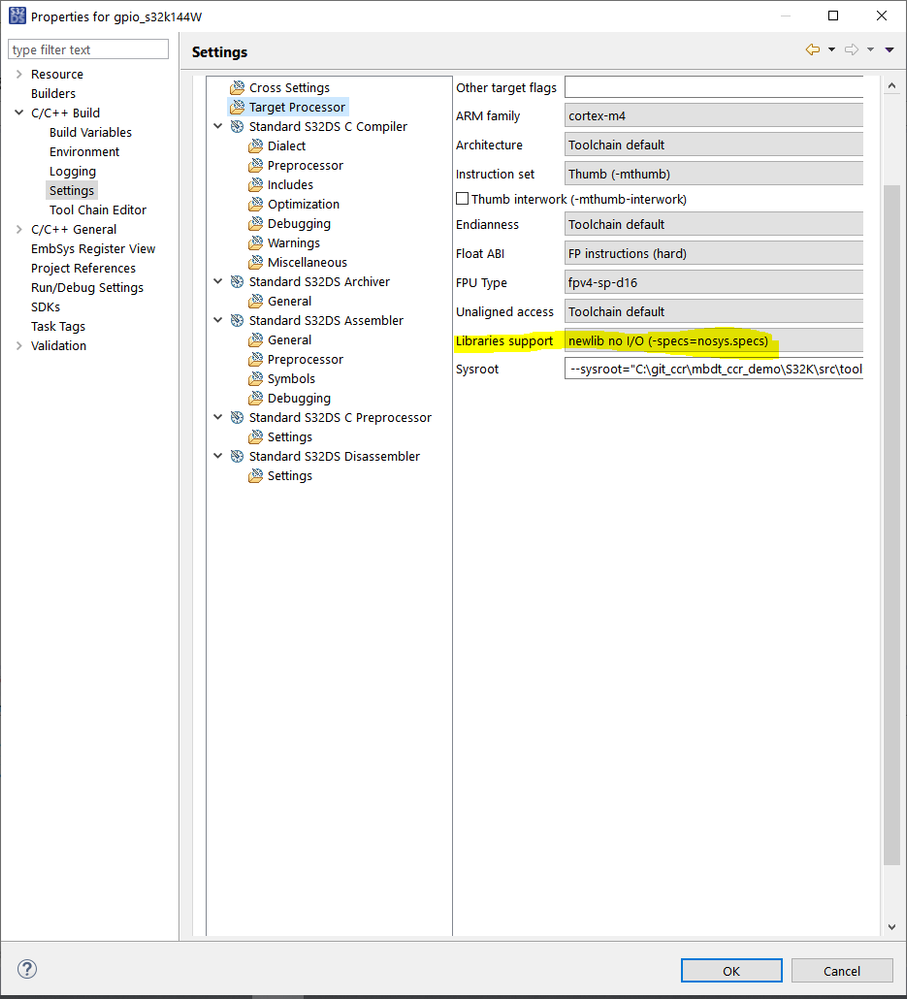Click the Standard S32DS Assembler tool icon
This screenshot has height=999, width=907.
237,320
